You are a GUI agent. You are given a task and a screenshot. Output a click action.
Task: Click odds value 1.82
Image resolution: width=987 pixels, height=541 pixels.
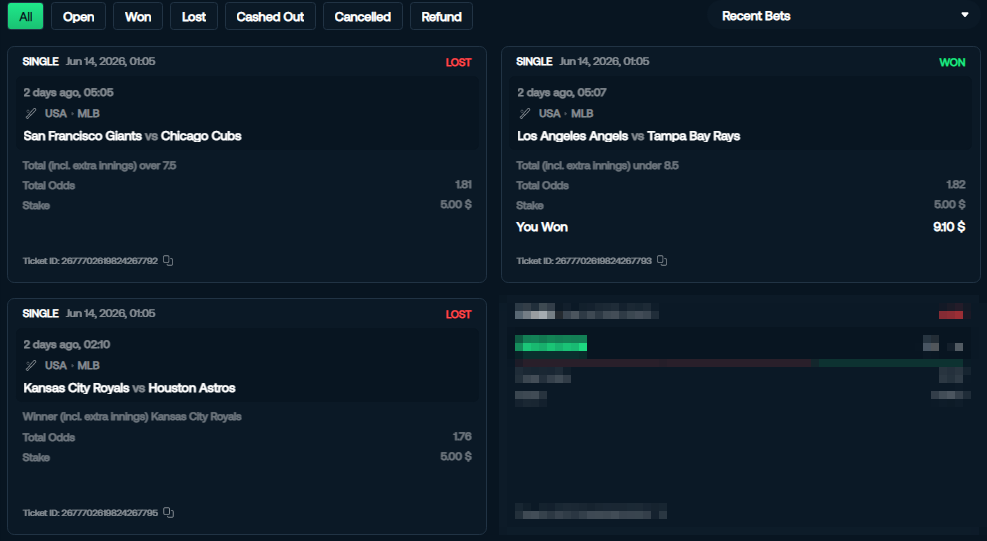956,185
